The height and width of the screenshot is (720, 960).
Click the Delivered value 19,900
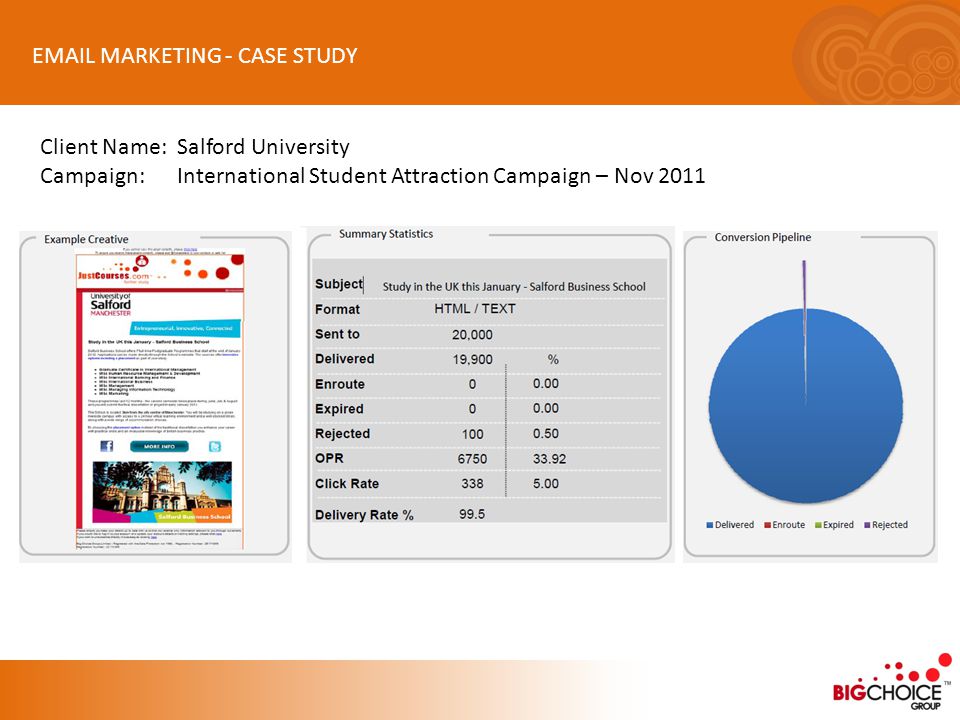pyautogui.click(x=472, y=359)
